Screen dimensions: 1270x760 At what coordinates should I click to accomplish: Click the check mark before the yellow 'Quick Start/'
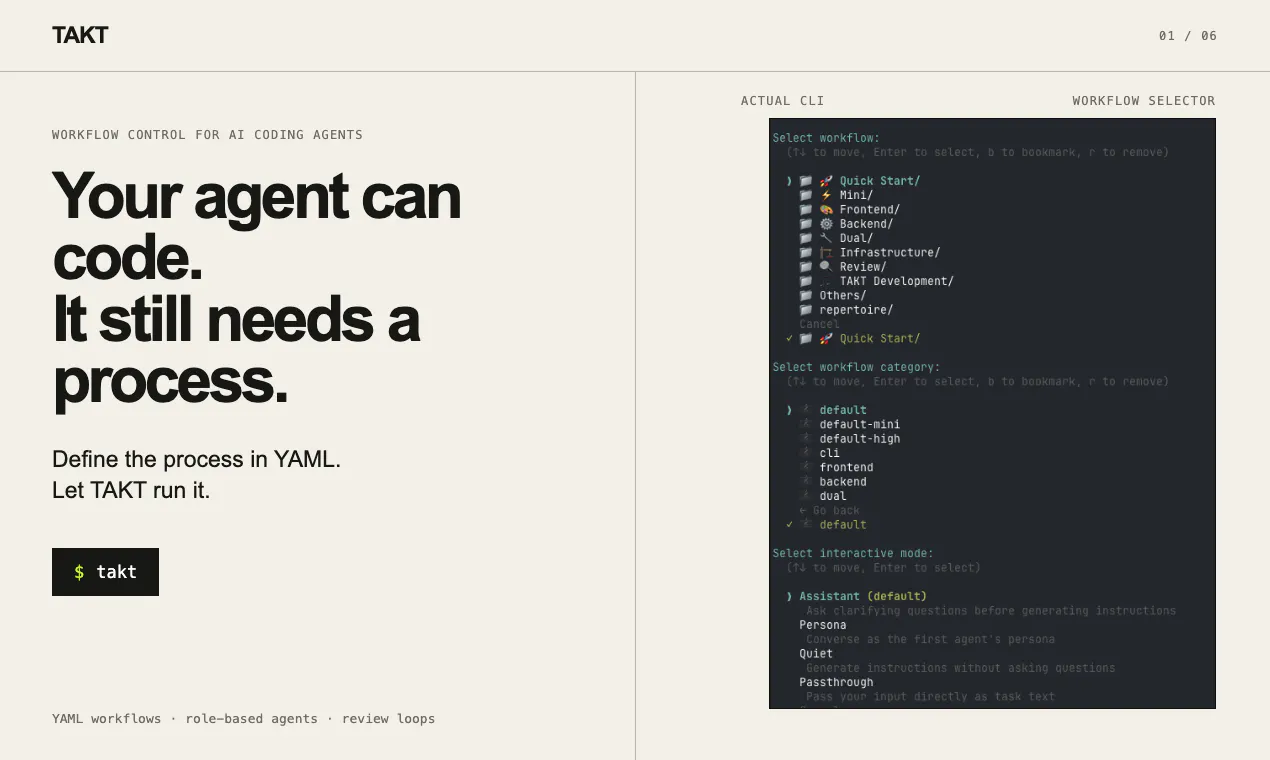tap(789, 338)
